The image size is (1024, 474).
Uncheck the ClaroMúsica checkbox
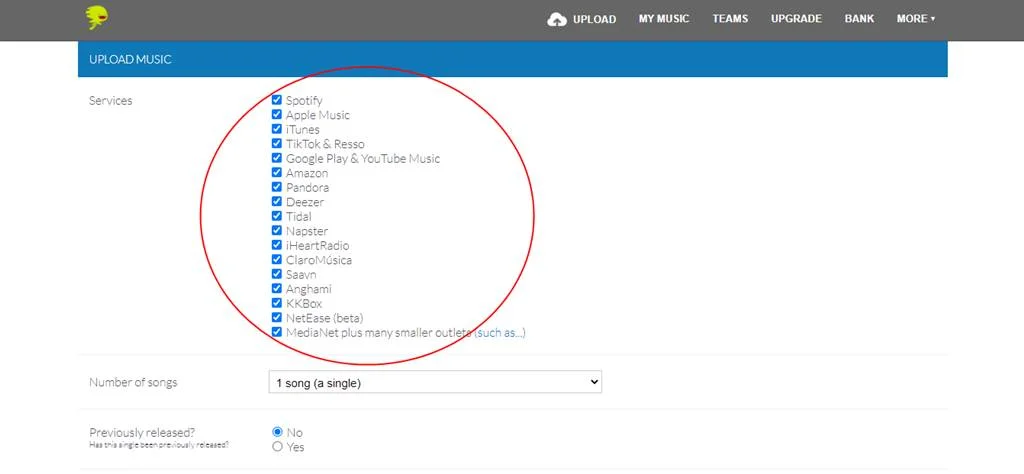(277, 259)
